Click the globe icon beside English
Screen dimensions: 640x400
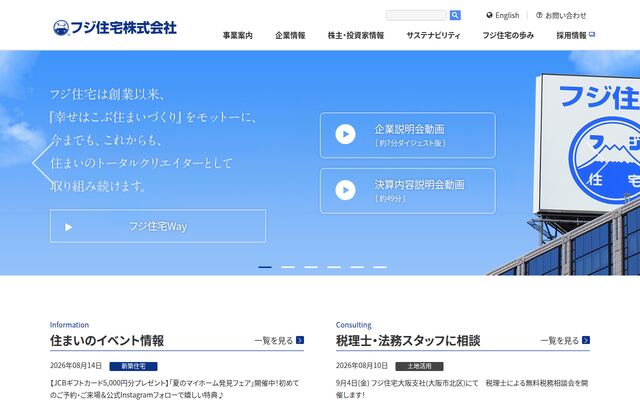[x=489, y=15]
